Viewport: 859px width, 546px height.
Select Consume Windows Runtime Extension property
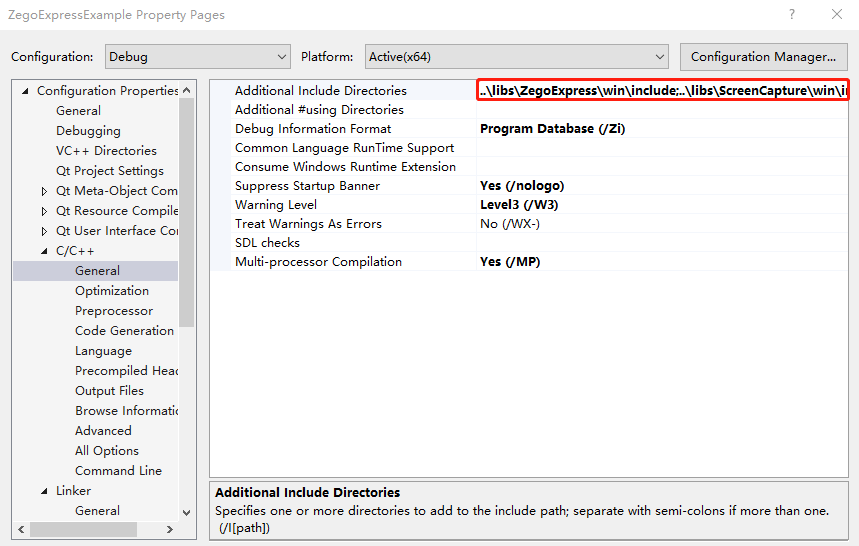pyautogui.click(x=346, y=166)
